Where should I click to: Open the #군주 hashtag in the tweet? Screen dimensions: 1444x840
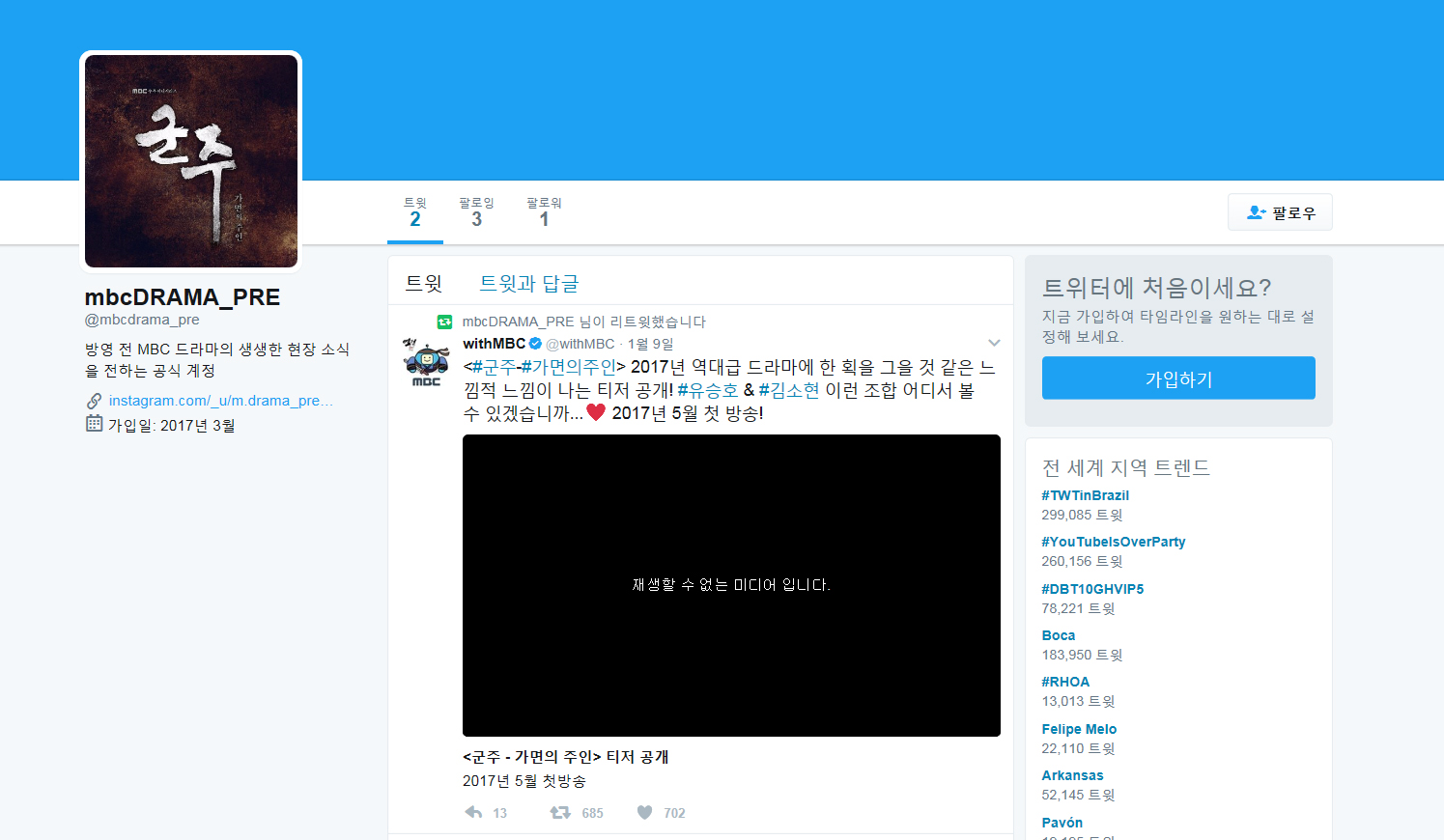pos(494,367)
